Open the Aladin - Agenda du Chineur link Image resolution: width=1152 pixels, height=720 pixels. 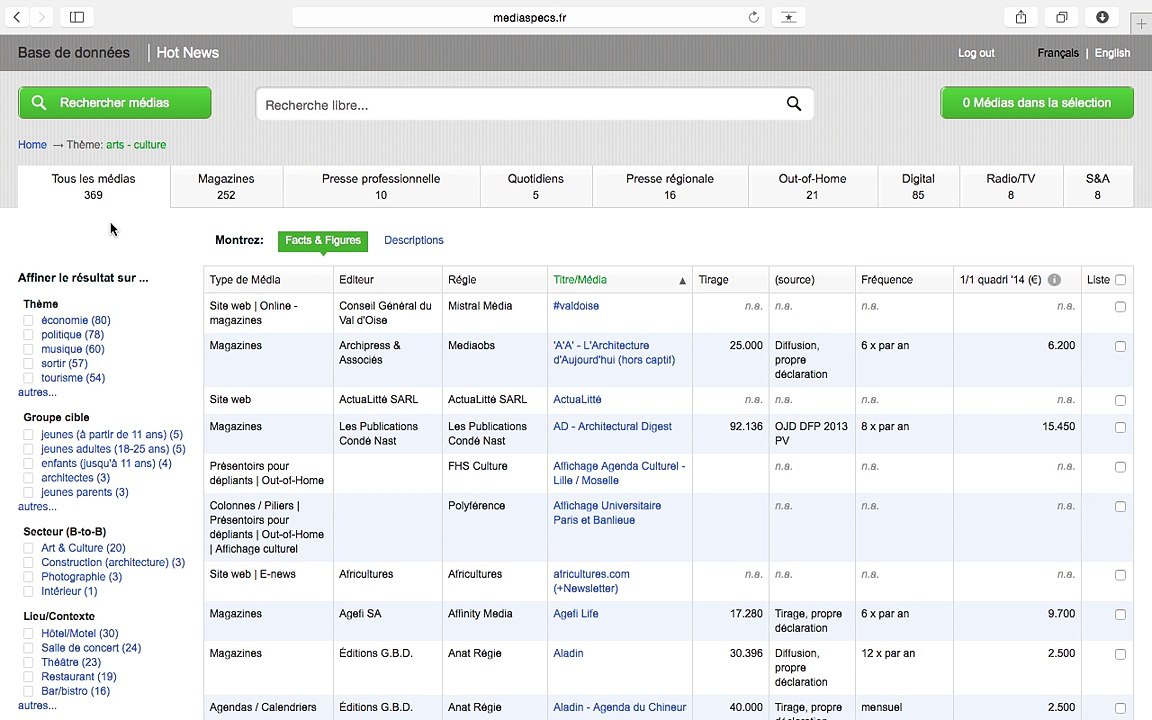[x=619, y=708]
